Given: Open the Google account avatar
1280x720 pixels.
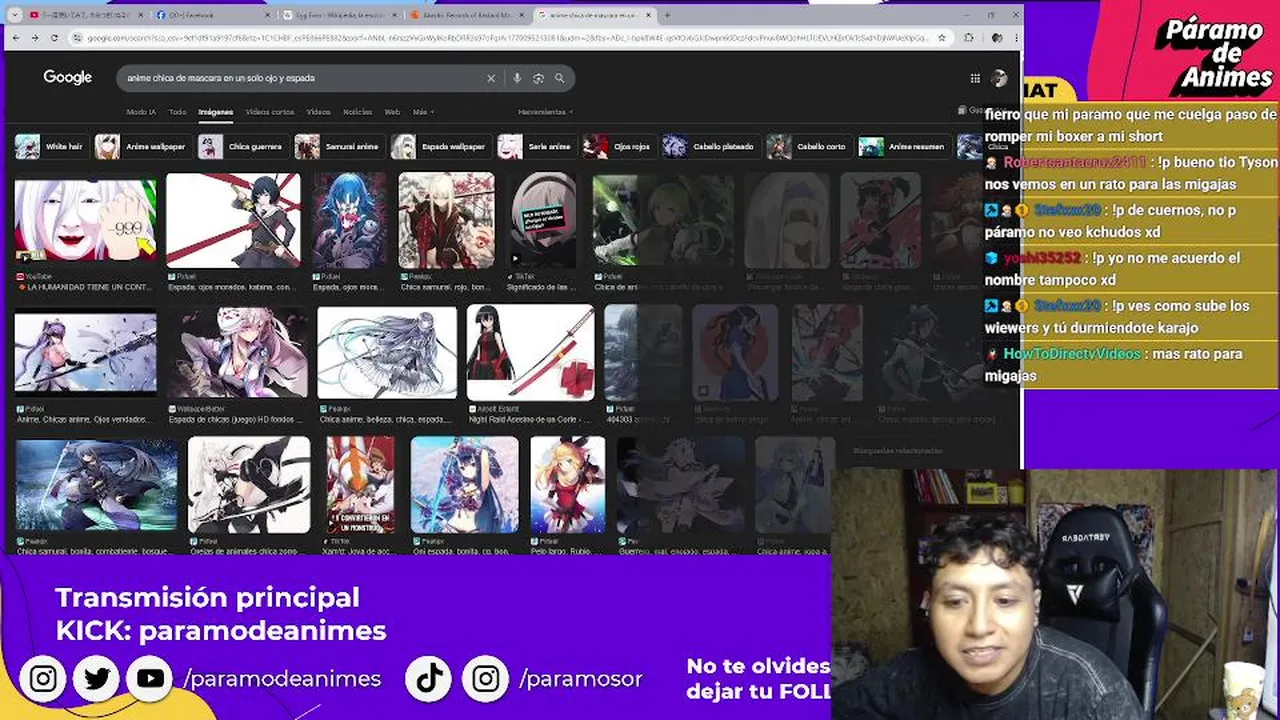Looking at the screenshot, I should 998,78.
